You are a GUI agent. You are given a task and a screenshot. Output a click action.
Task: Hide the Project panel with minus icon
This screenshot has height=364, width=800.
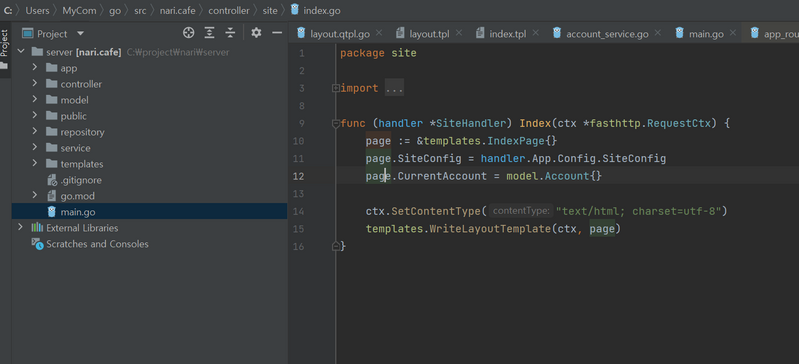(277, 33)
